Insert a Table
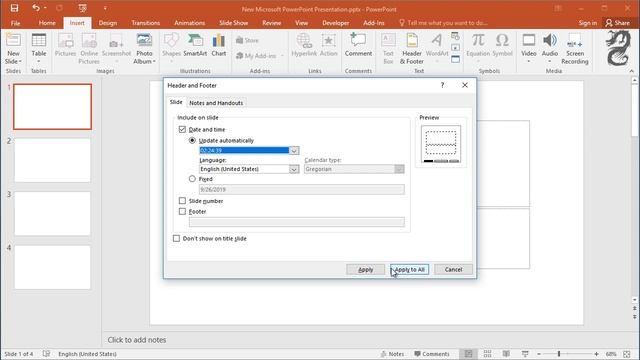Screen dimensions: 640x360 point(39,49)
